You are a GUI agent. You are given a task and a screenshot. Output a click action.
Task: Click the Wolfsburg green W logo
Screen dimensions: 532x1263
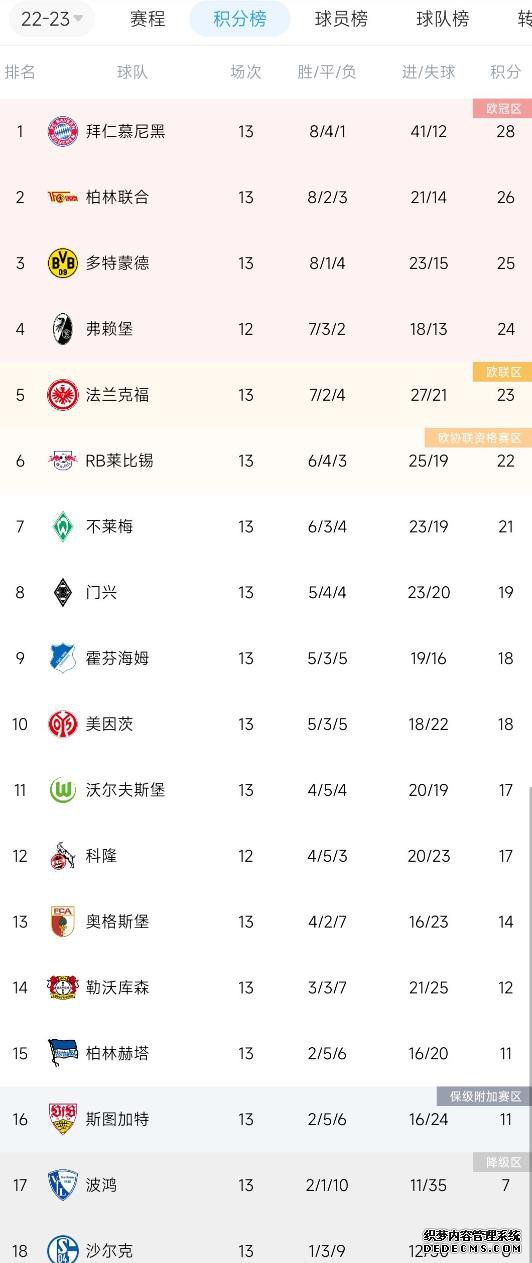coord(63,790)
